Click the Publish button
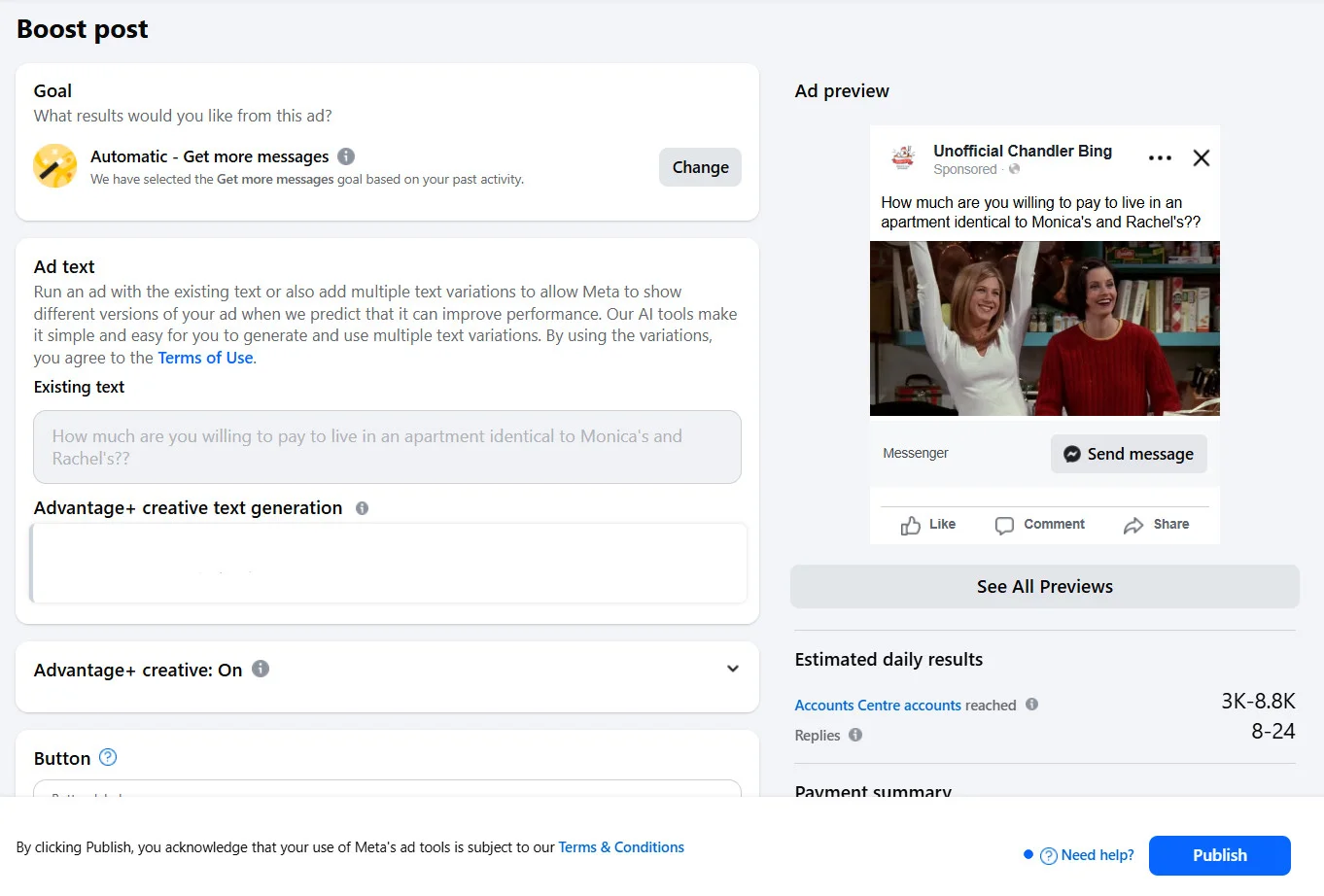This screenshot has width=1324, height=896. tap(1219, 855)
